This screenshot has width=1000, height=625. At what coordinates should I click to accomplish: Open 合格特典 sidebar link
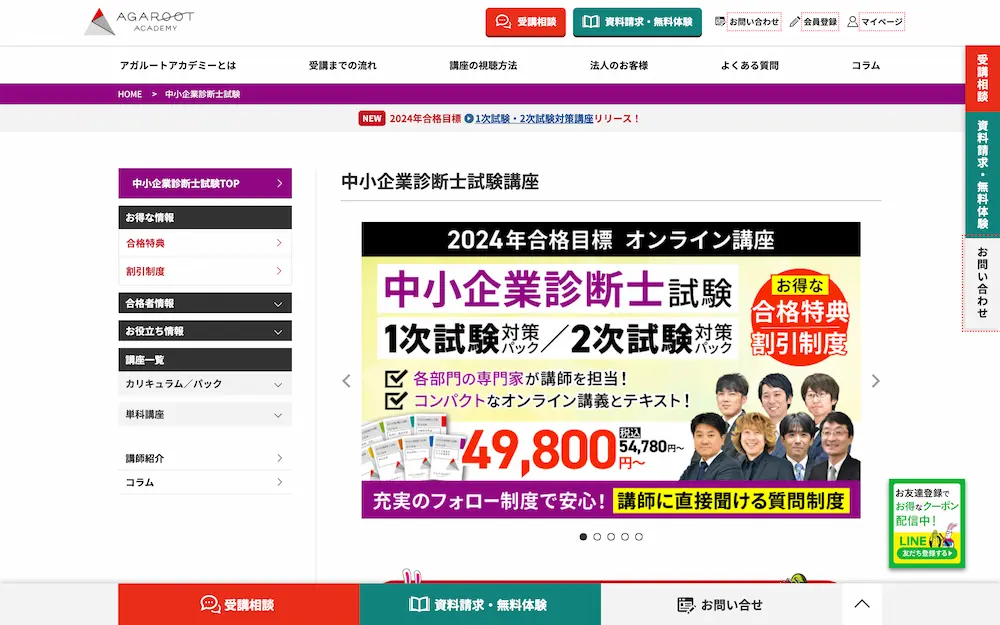pyautogui.click(x=205, y=243)
